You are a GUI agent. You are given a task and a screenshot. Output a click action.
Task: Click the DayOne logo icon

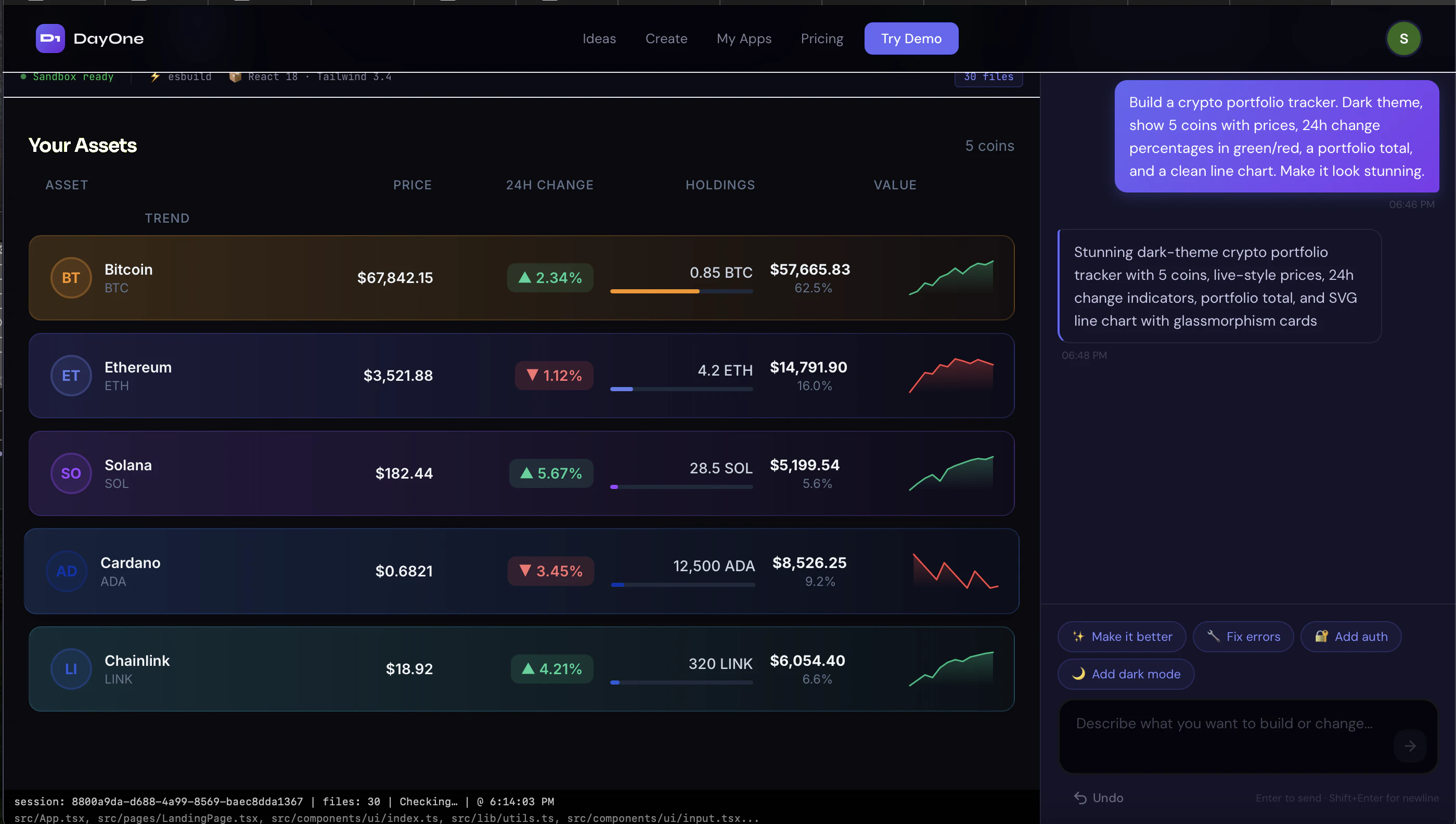50,38
